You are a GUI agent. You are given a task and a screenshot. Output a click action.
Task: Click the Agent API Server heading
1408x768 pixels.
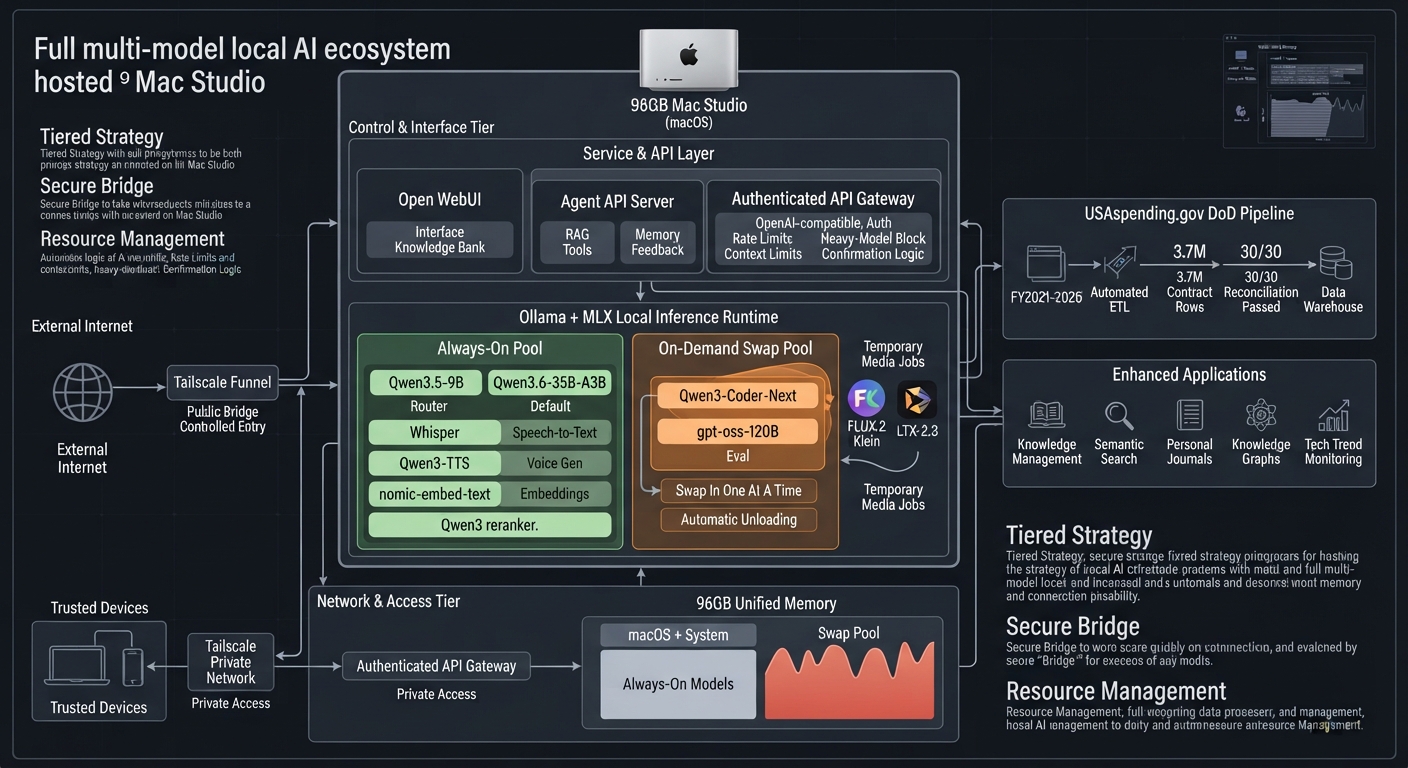pyautogui.click(x=617, y=201)
